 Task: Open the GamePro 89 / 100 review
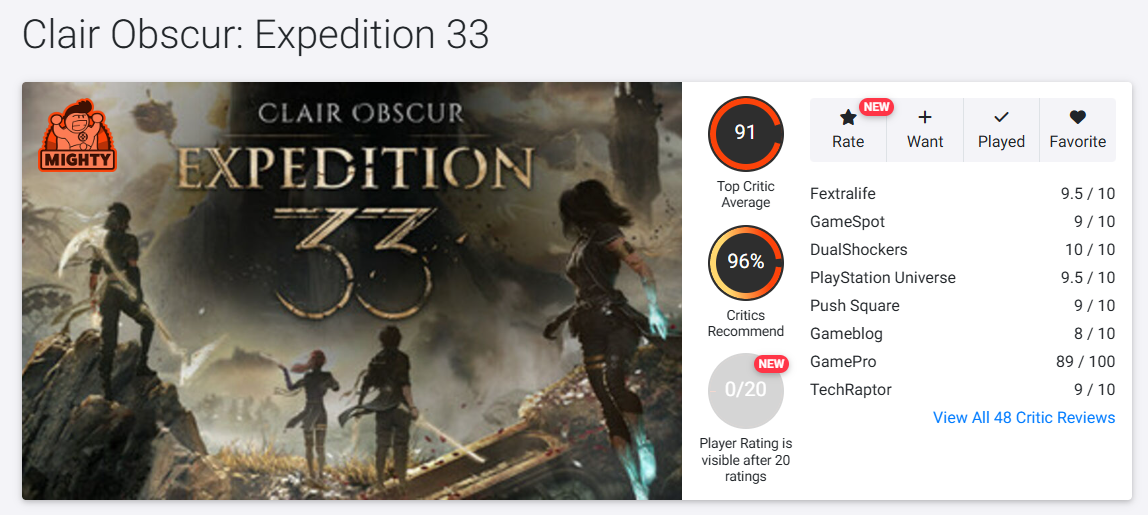tap(963, 362)
